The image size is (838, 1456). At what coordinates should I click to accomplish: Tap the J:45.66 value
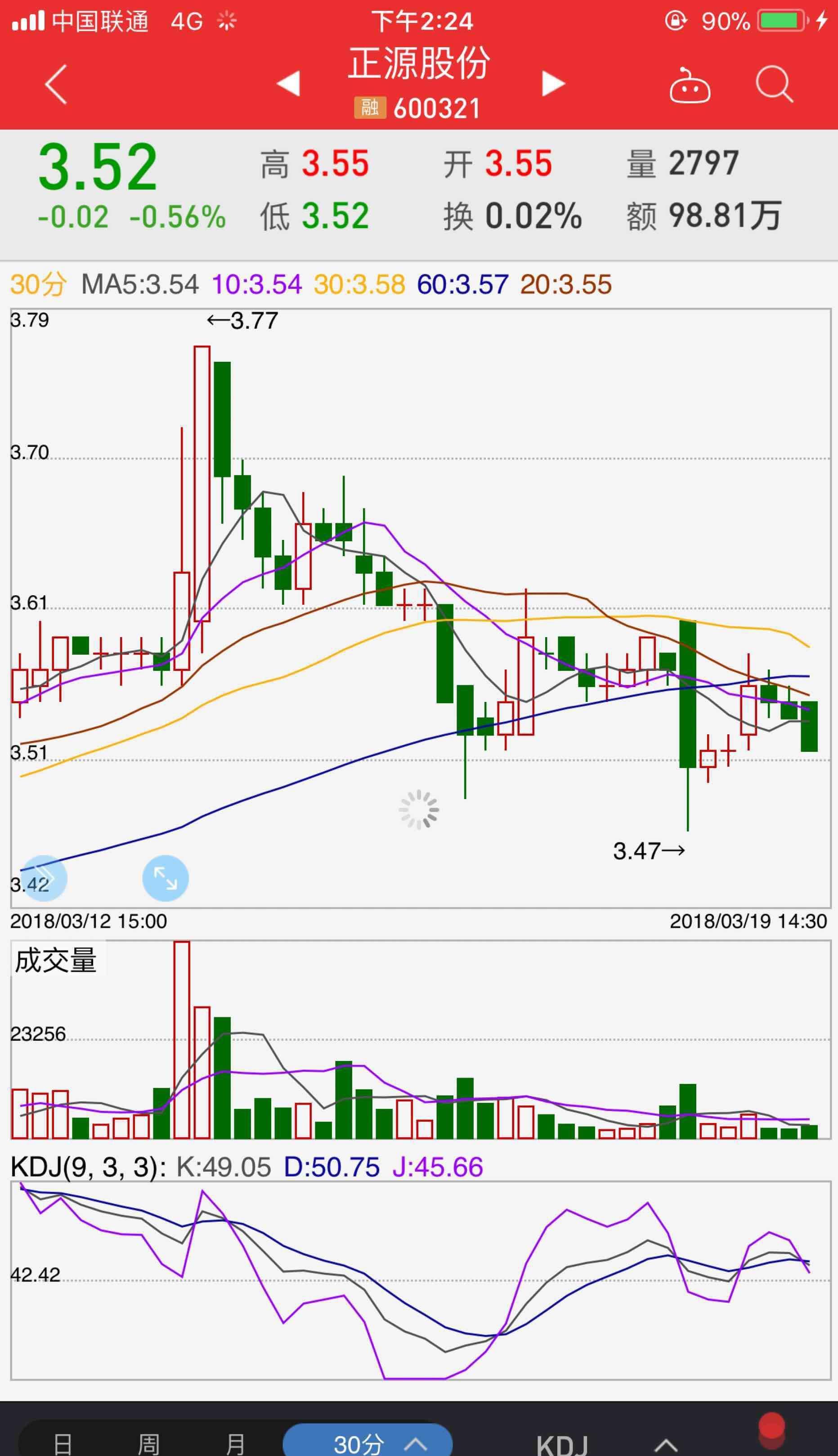tap(437, 1167)
